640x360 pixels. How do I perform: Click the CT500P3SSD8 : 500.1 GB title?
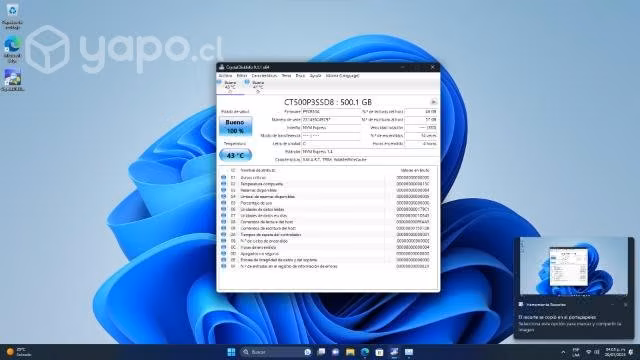coord(328,102)
